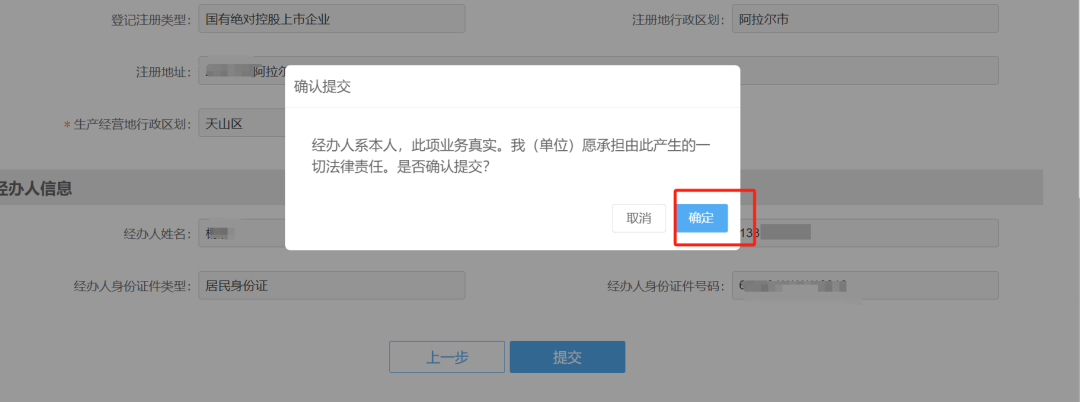Click the 经办人身份证件号码 input field
Screen dimensions: 1080x402
coord(865,286)
